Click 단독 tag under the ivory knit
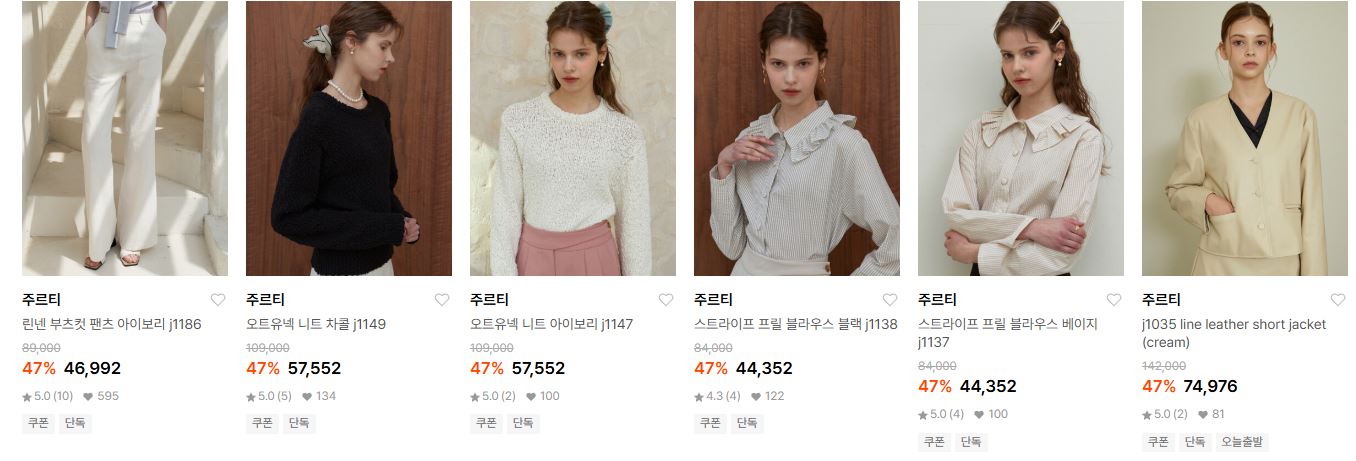This screenshot has width=1356, height=461. [x=523, y=424]
